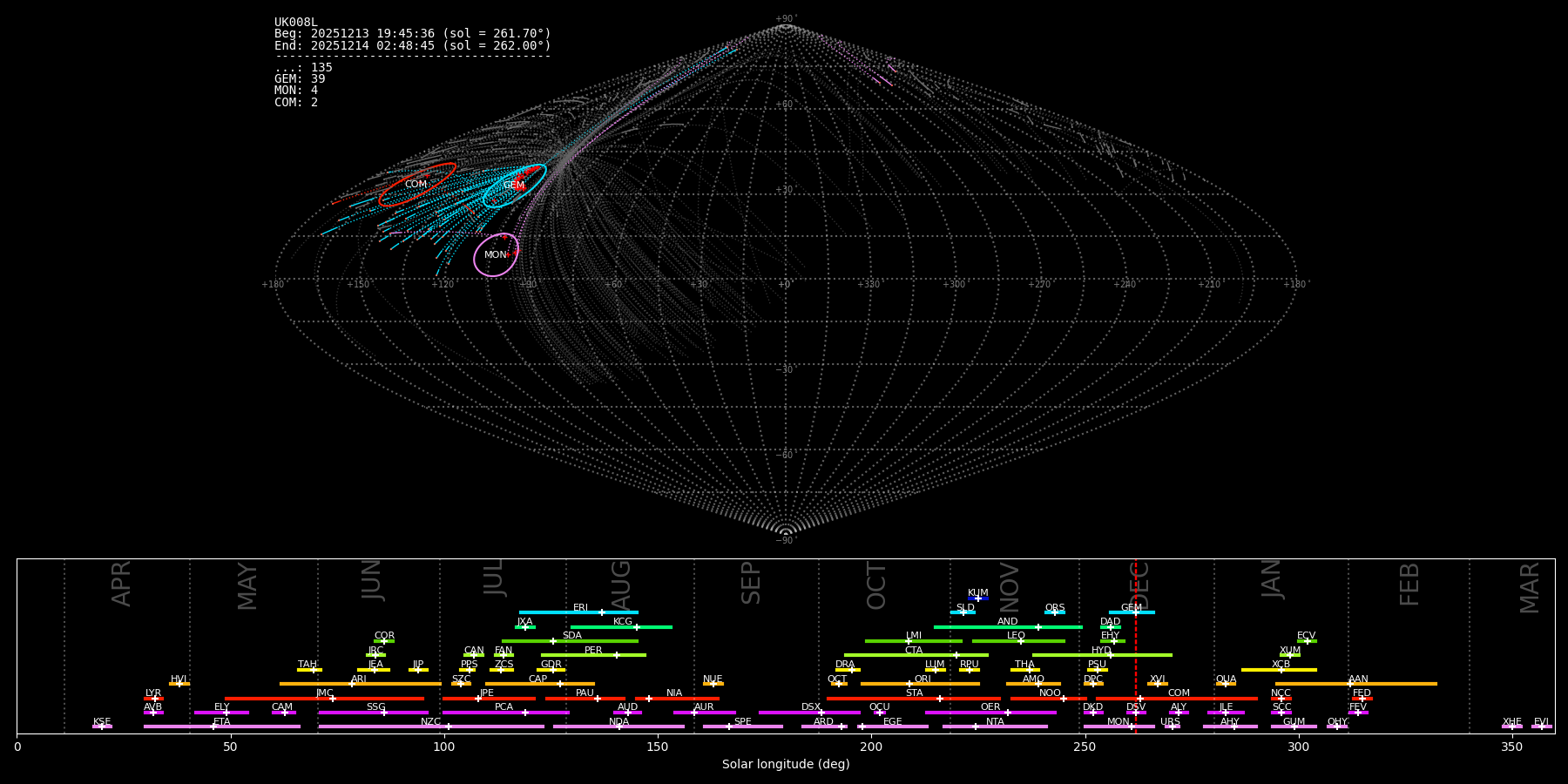Viewport: 1568px width, 784px height.
Task: Click the AUR shower label
Action: (x=704, y=707)
